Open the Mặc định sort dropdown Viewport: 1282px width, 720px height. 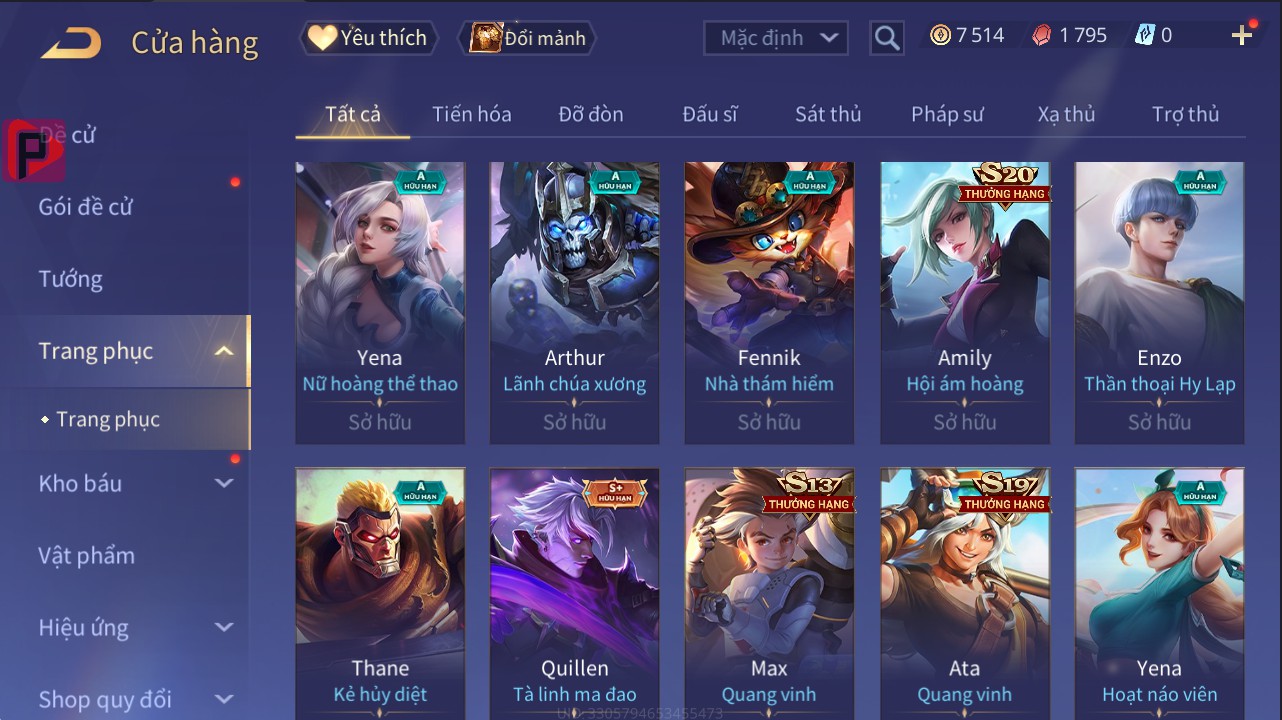pos(776,38)
